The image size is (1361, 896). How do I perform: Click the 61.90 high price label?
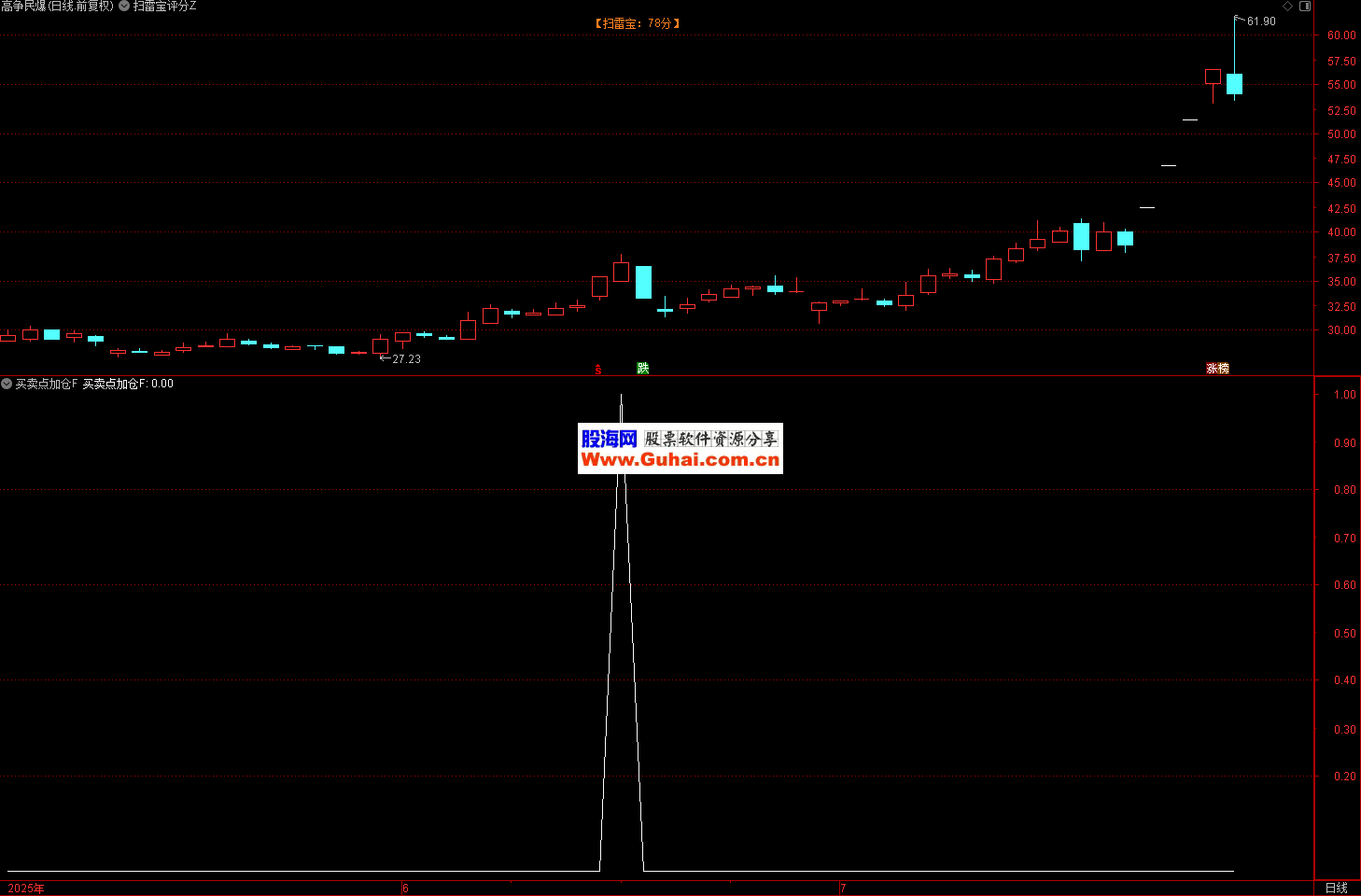tap(1261, 21)
